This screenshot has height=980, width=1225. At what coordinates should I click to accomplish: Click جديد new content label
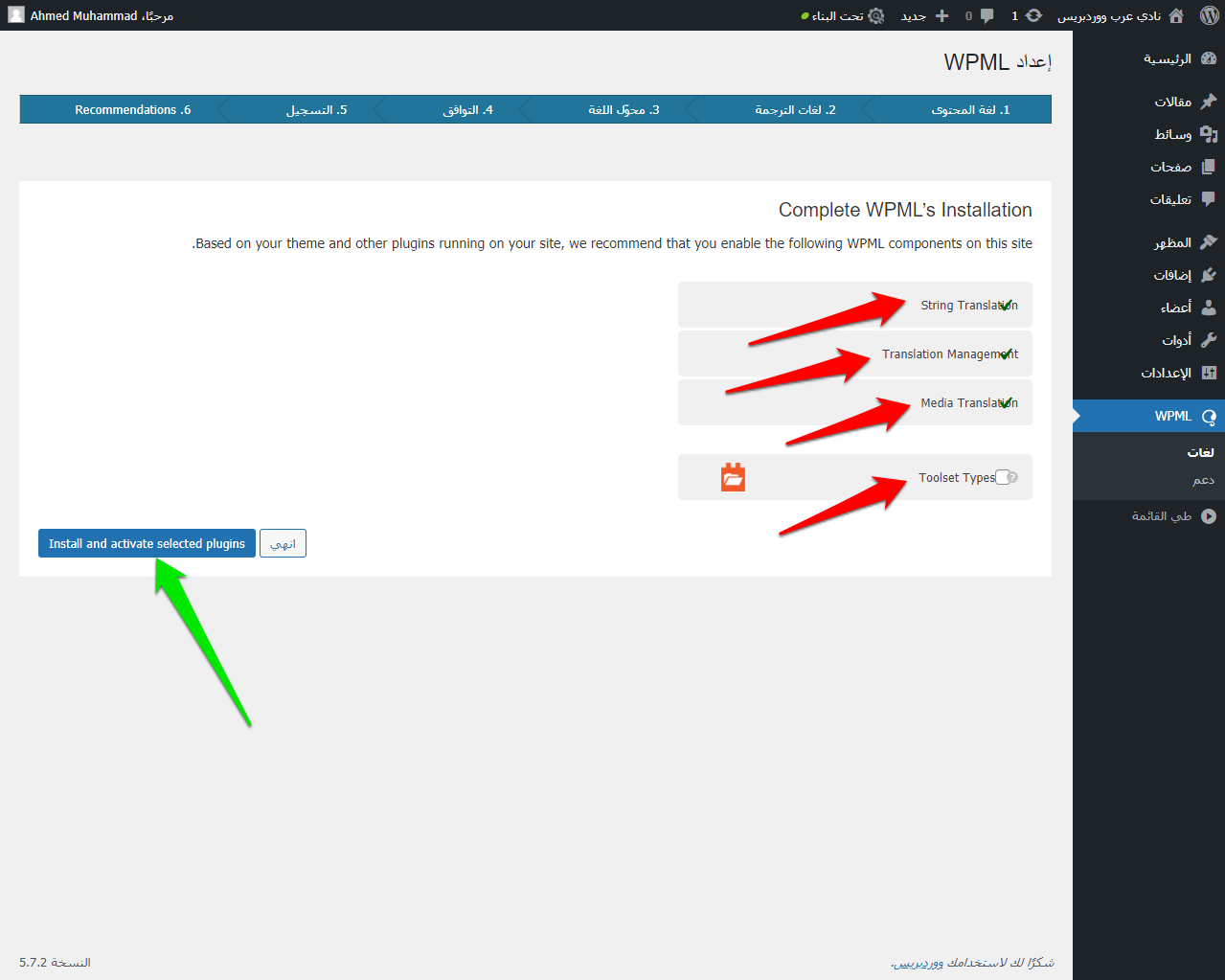[913, 15]
